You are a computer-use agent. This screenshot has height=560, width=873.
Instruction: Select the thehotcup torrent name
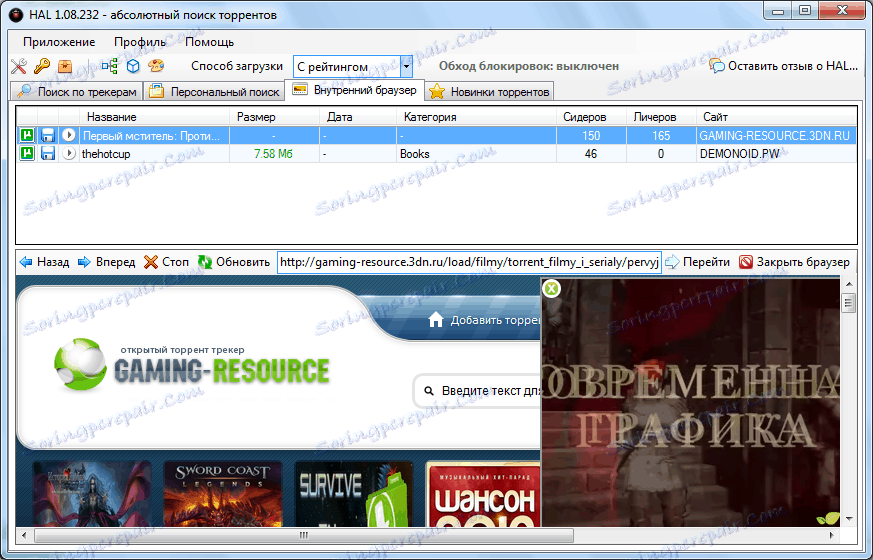106,154
